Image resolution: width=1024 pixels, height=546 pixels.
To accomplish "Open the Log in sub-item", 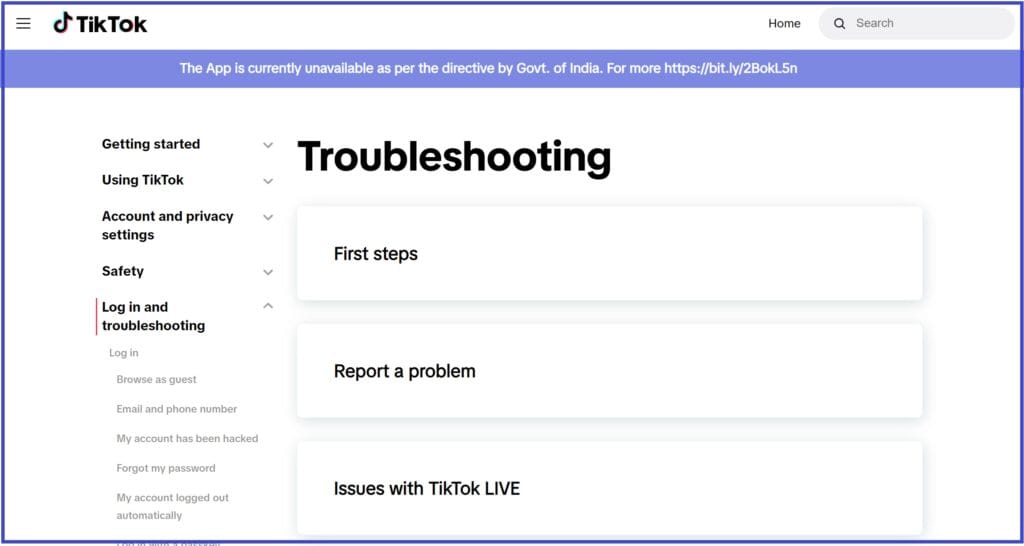I will (x=123, y=353).
